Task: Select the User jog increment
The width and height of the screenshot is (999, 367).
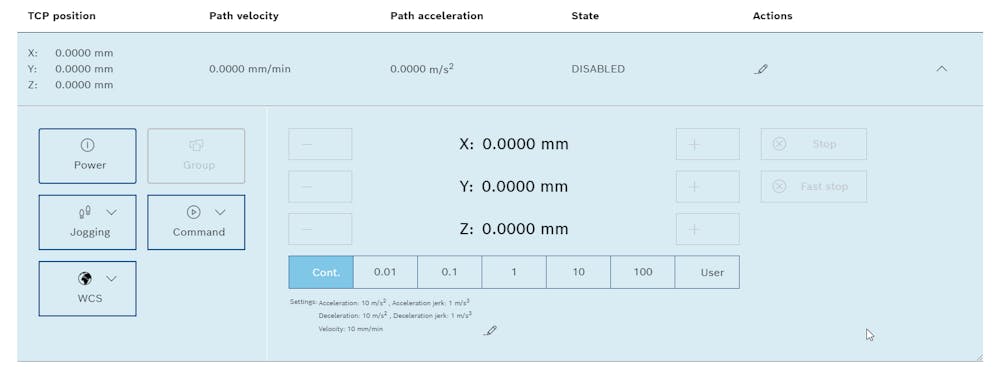Action: 708,272
